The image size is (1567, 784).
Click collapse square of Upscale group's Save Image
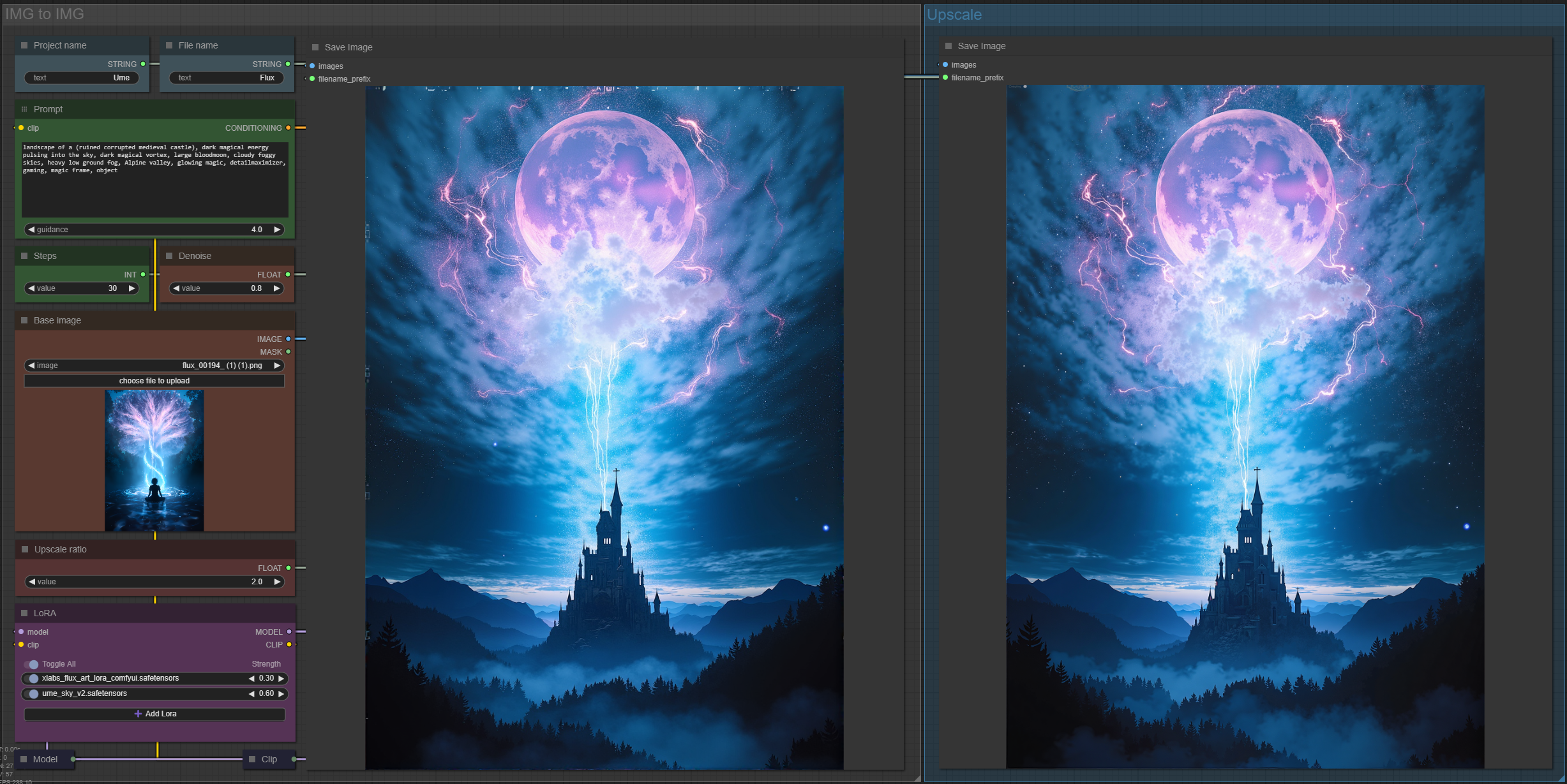[x=948, y=46]
